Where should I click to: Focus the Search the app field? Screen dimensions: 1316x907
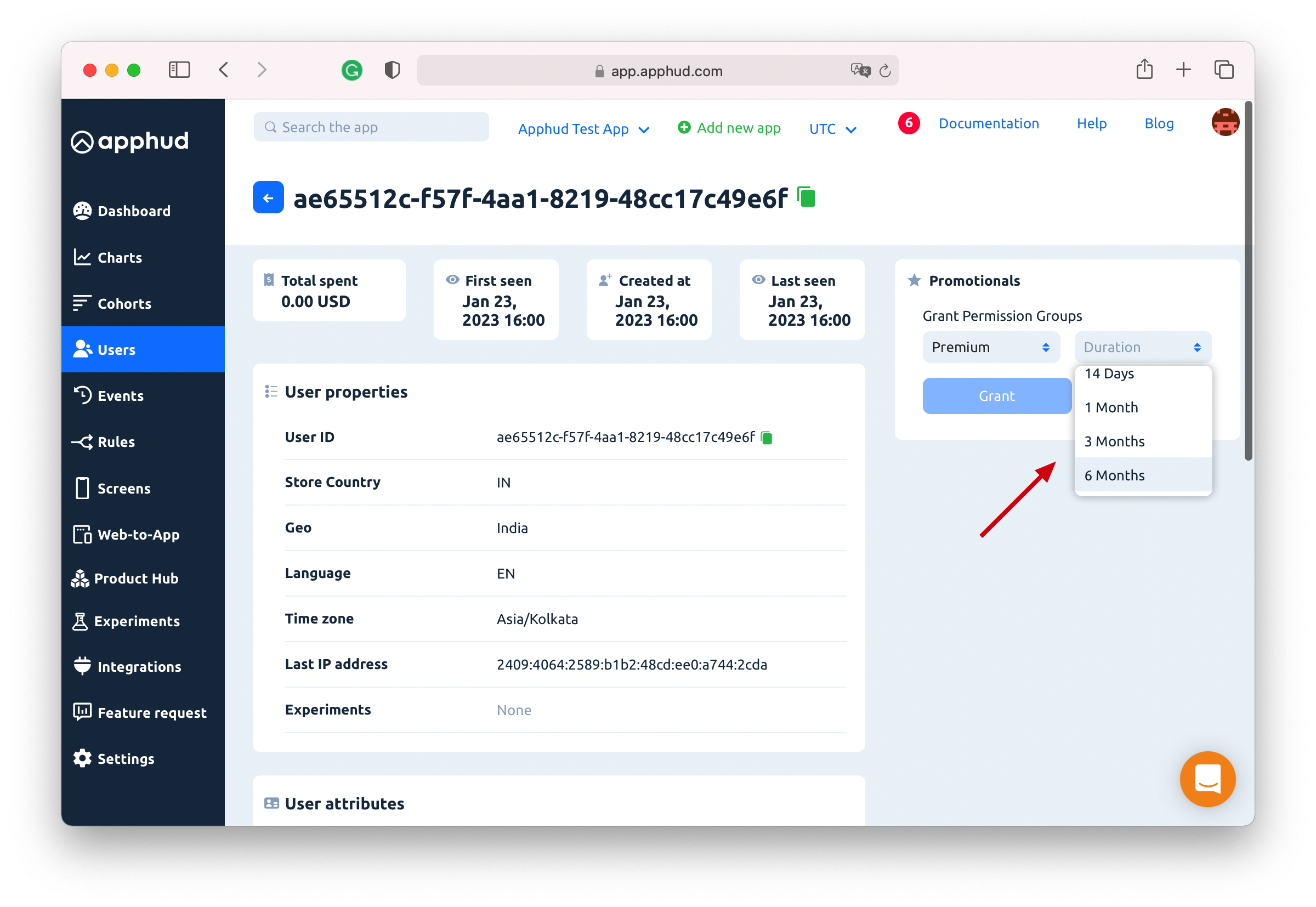click(371, 127)
